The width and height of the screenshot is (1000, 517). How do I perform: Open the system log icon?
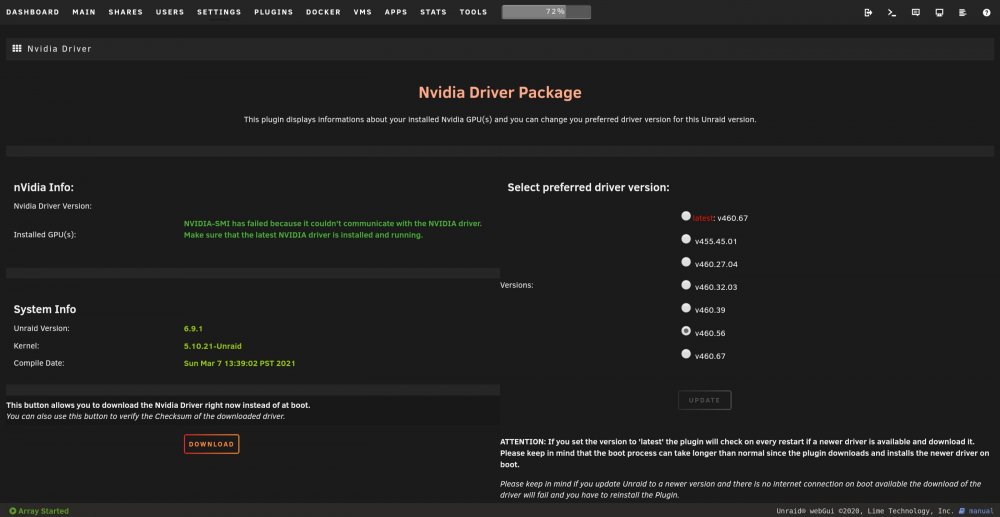963,12
